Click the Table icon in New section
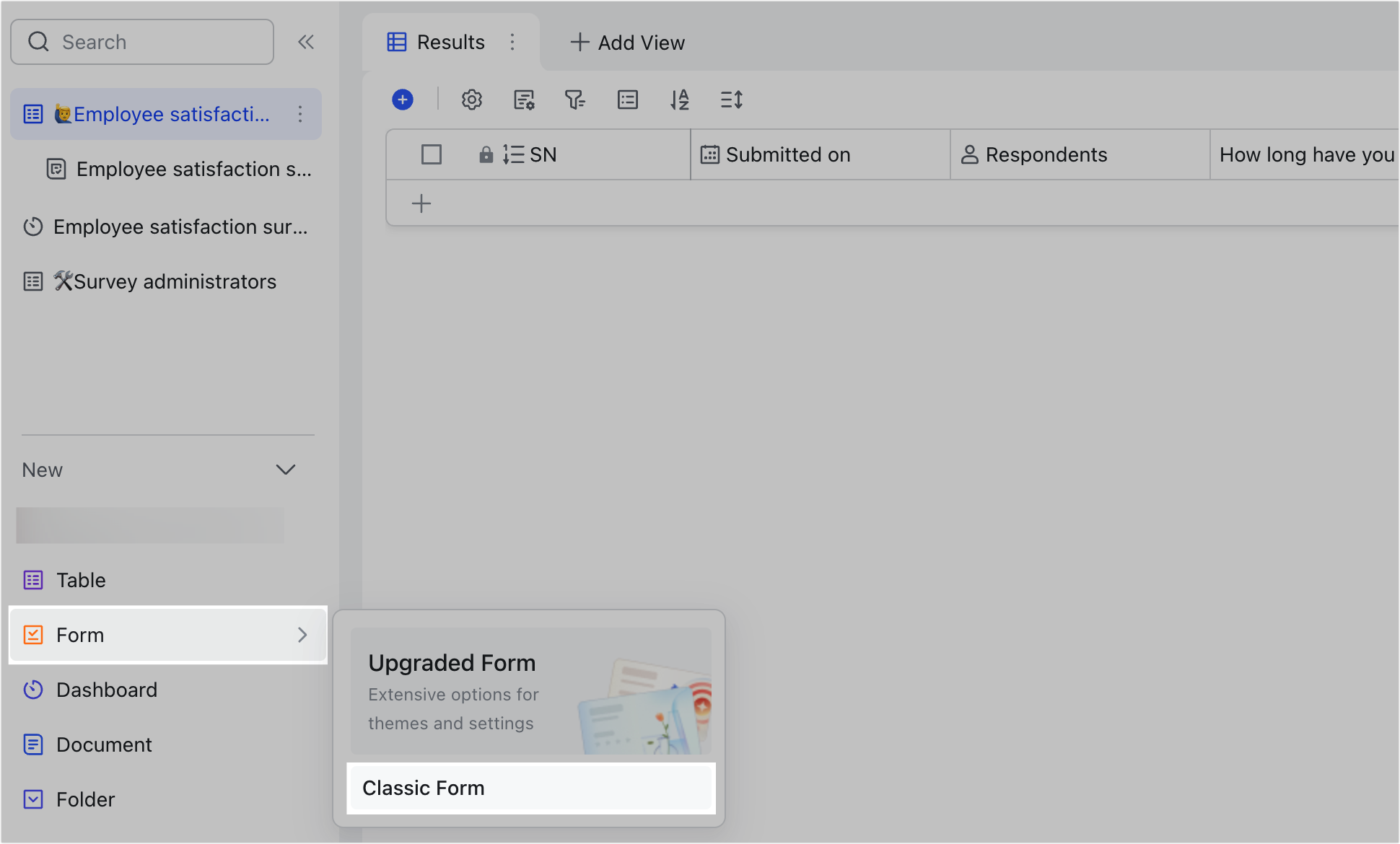The image size is (1400, 844). click(33, 580)
